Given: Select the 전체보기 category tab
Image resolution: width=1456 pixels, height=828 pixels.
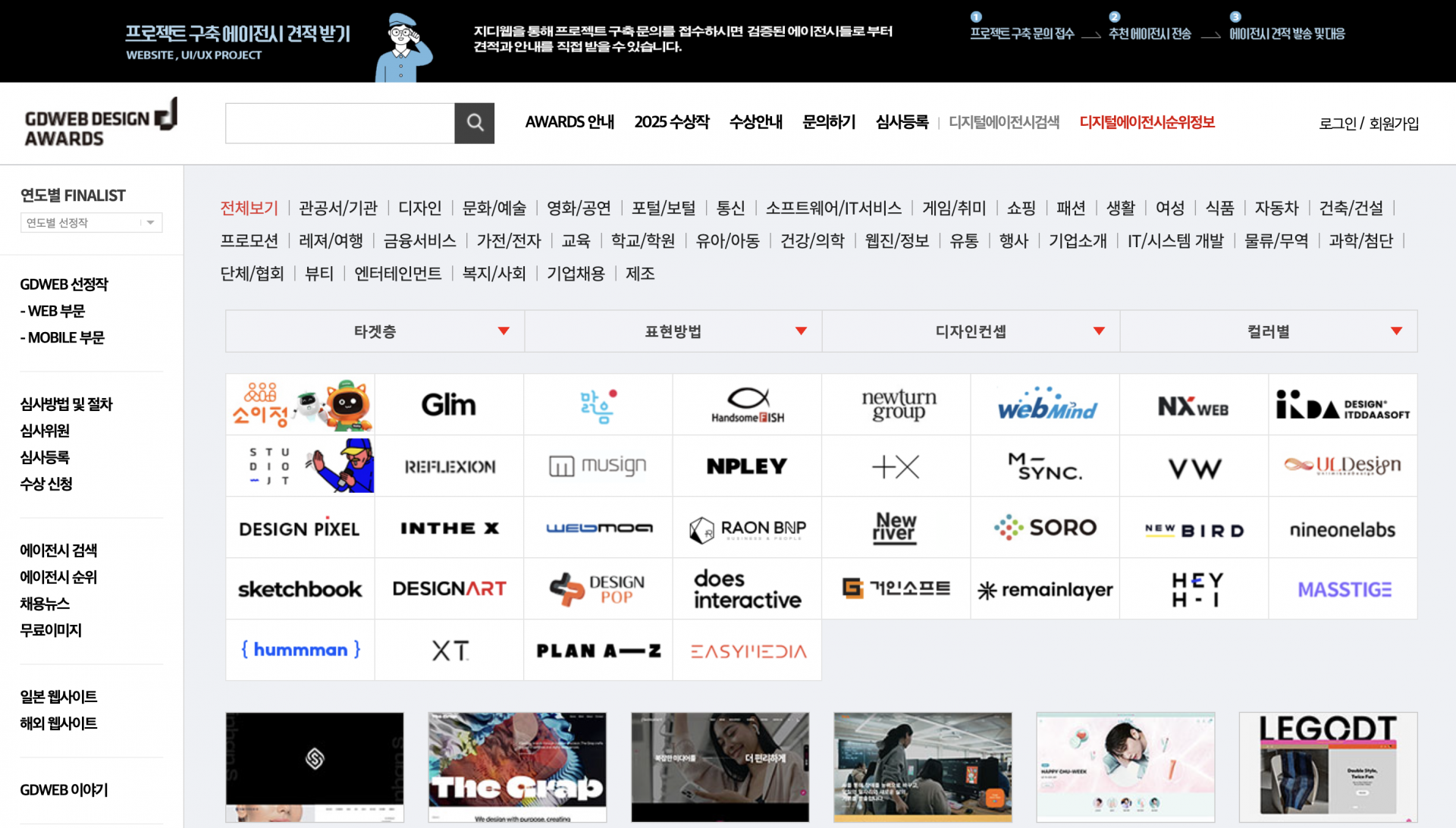Looking at the screenshot, I should [x=249, y=208].
